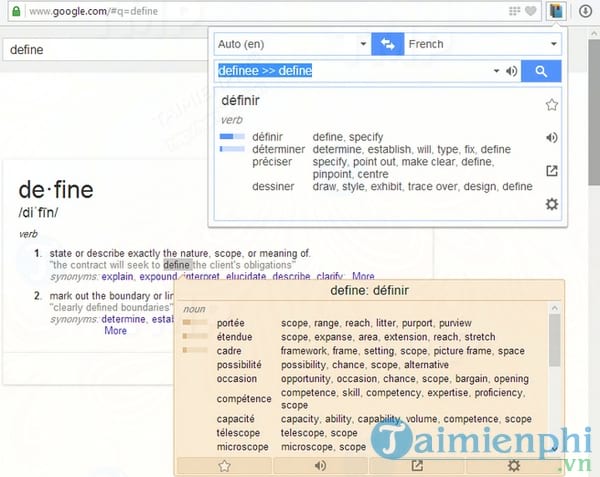Click 'More' link under second definition

(x=116, y=330)
